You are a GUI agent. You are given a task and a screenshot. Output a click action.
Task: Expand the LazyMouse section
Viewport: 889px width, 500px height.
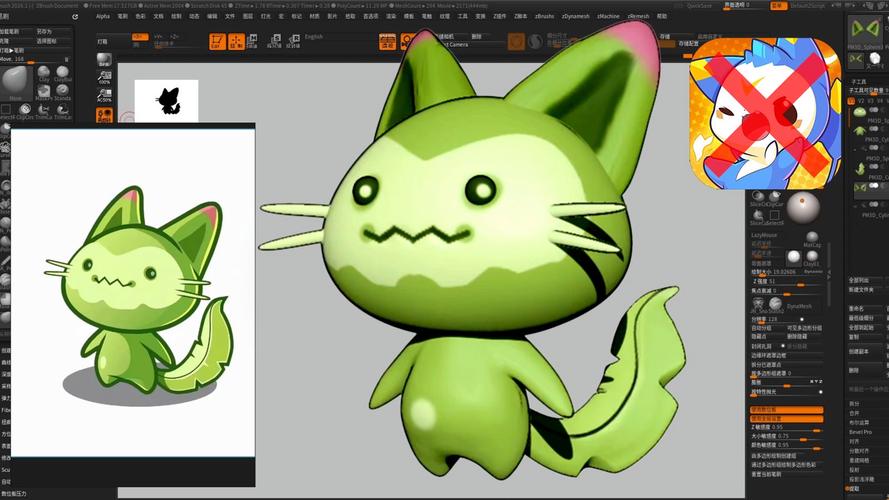coord(764,235)
